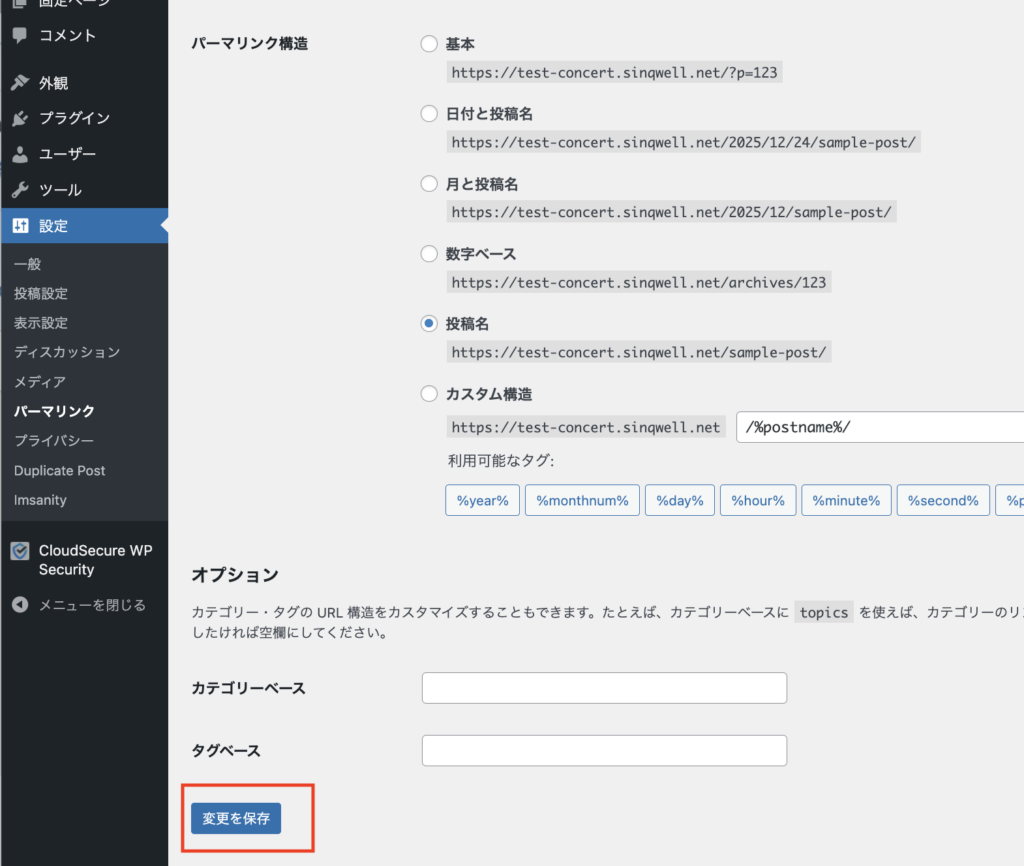Click the Tools wrench icon

pyautogui.click(x=20, y=190)
